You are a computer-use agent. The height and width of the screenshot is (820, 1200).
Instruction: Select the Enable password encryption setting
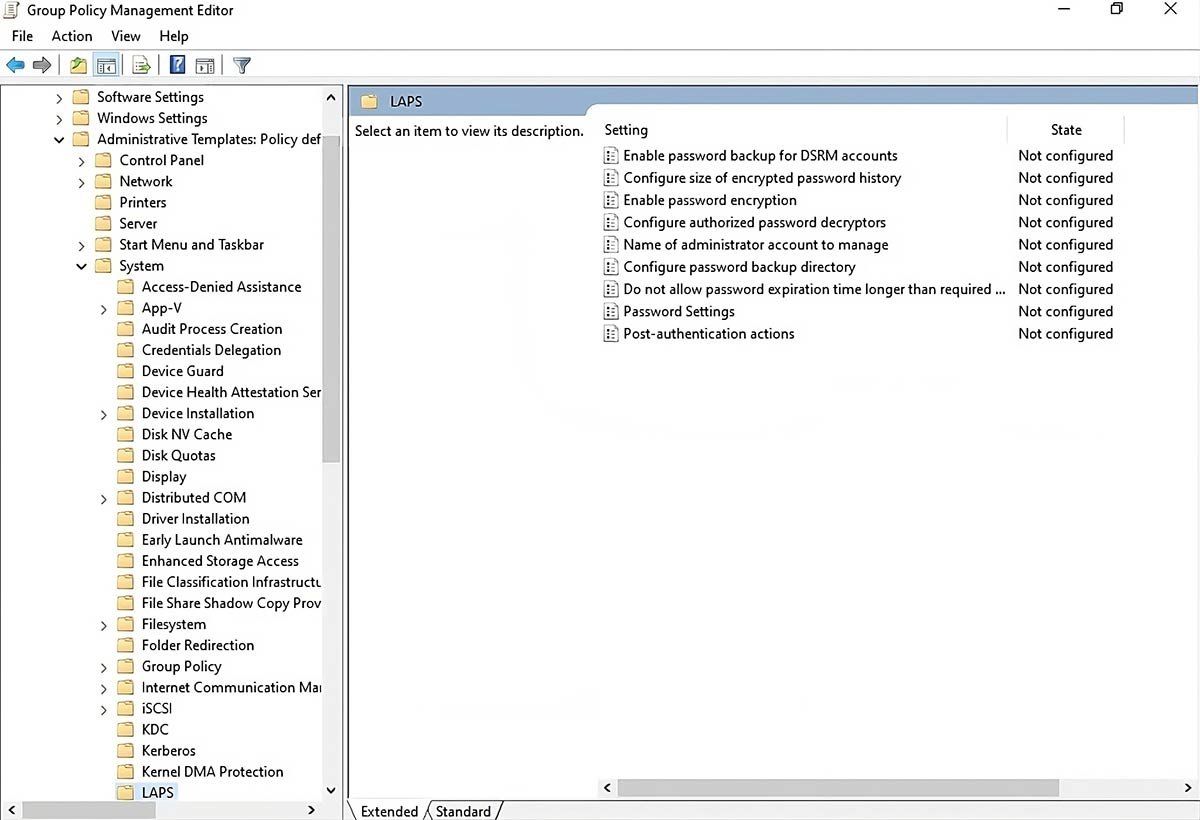708,200
